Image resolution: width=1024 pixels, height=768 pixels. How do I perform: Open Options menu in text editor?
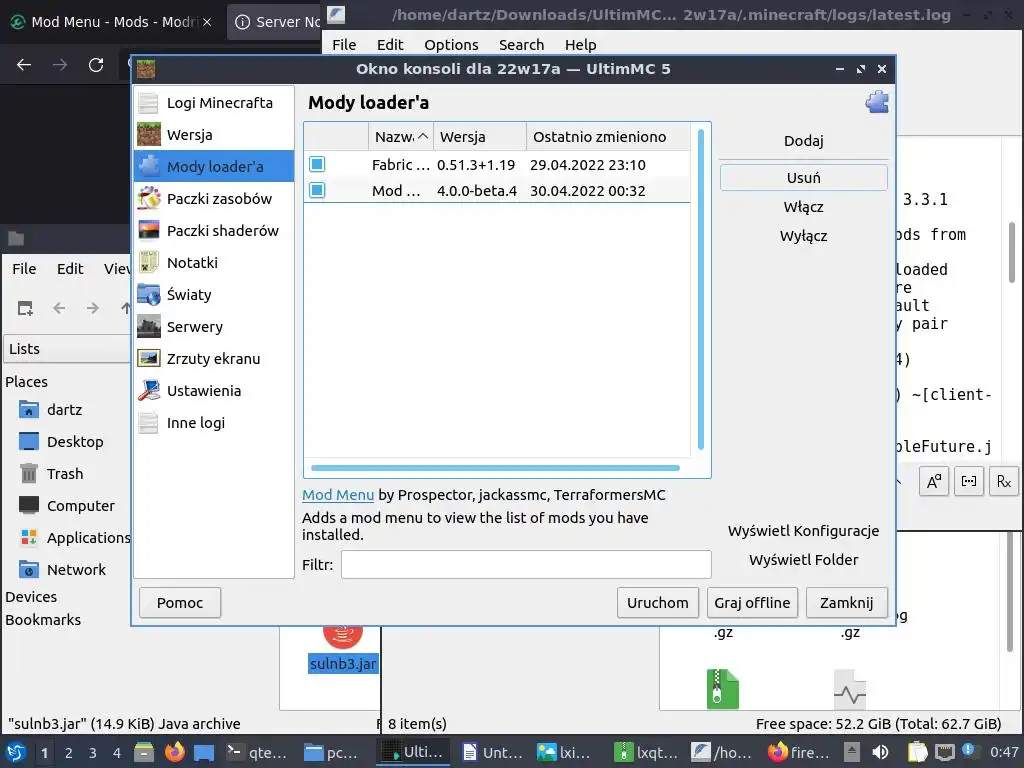tap(451, 45)
